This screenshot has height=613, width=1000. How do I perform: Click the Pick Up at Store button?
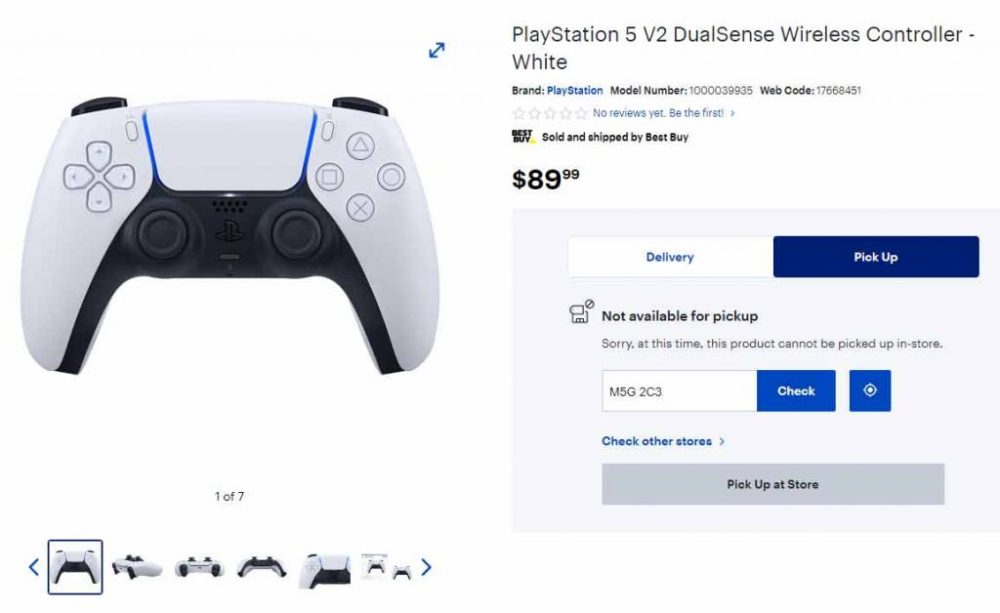773,484
